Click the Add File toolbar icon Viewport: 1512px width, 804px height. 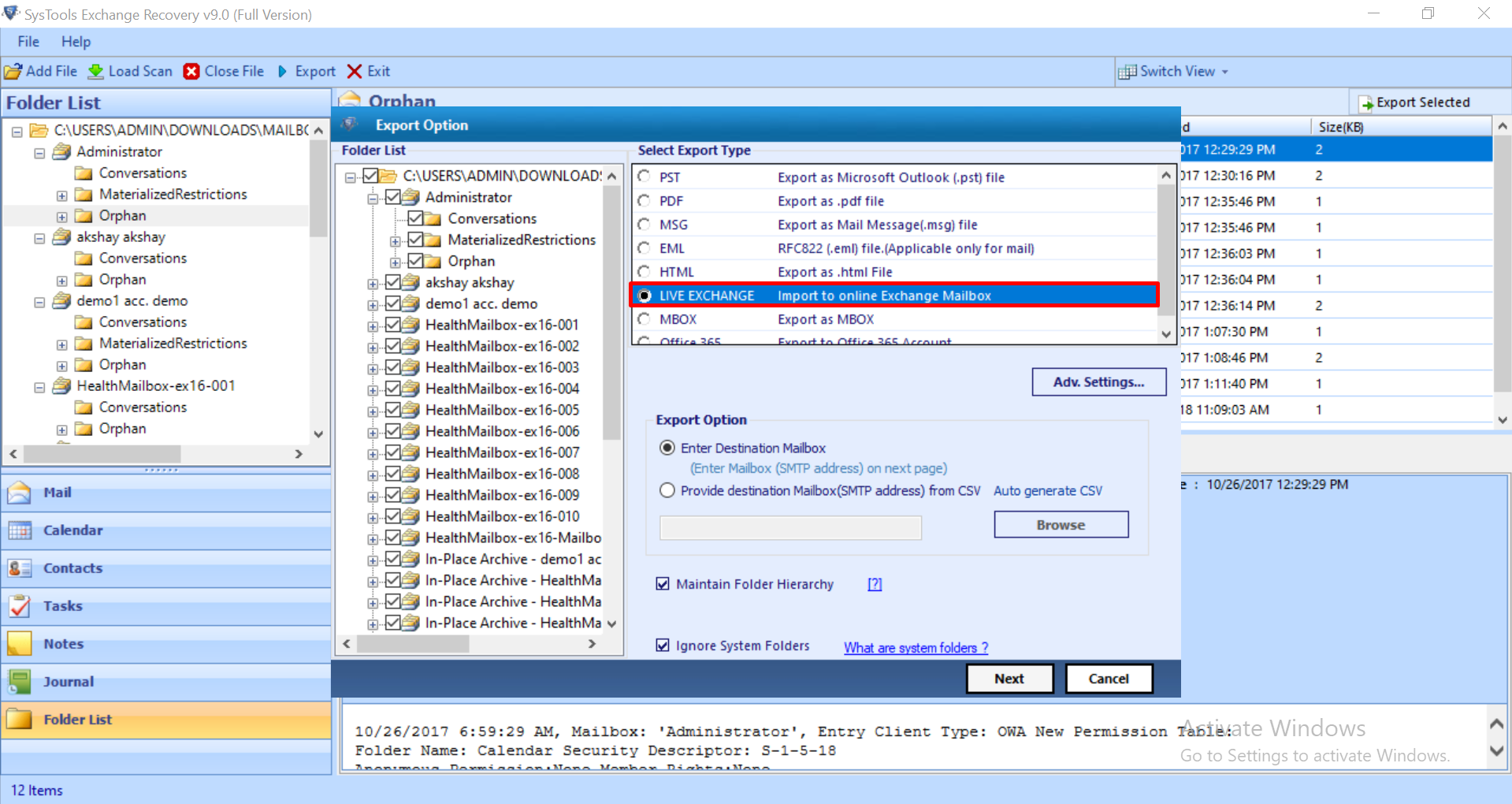(x=13, y=72)
